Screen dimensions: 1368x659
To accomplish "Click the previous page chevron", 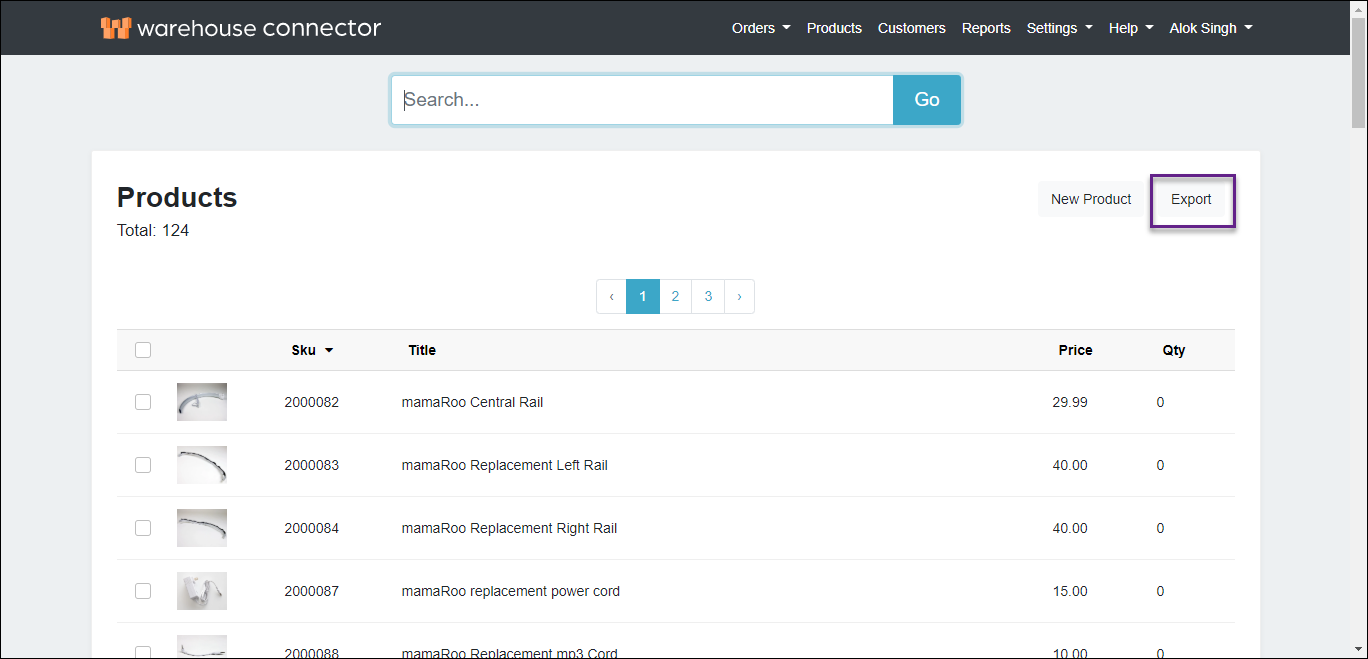I will [x=611, y=296].
